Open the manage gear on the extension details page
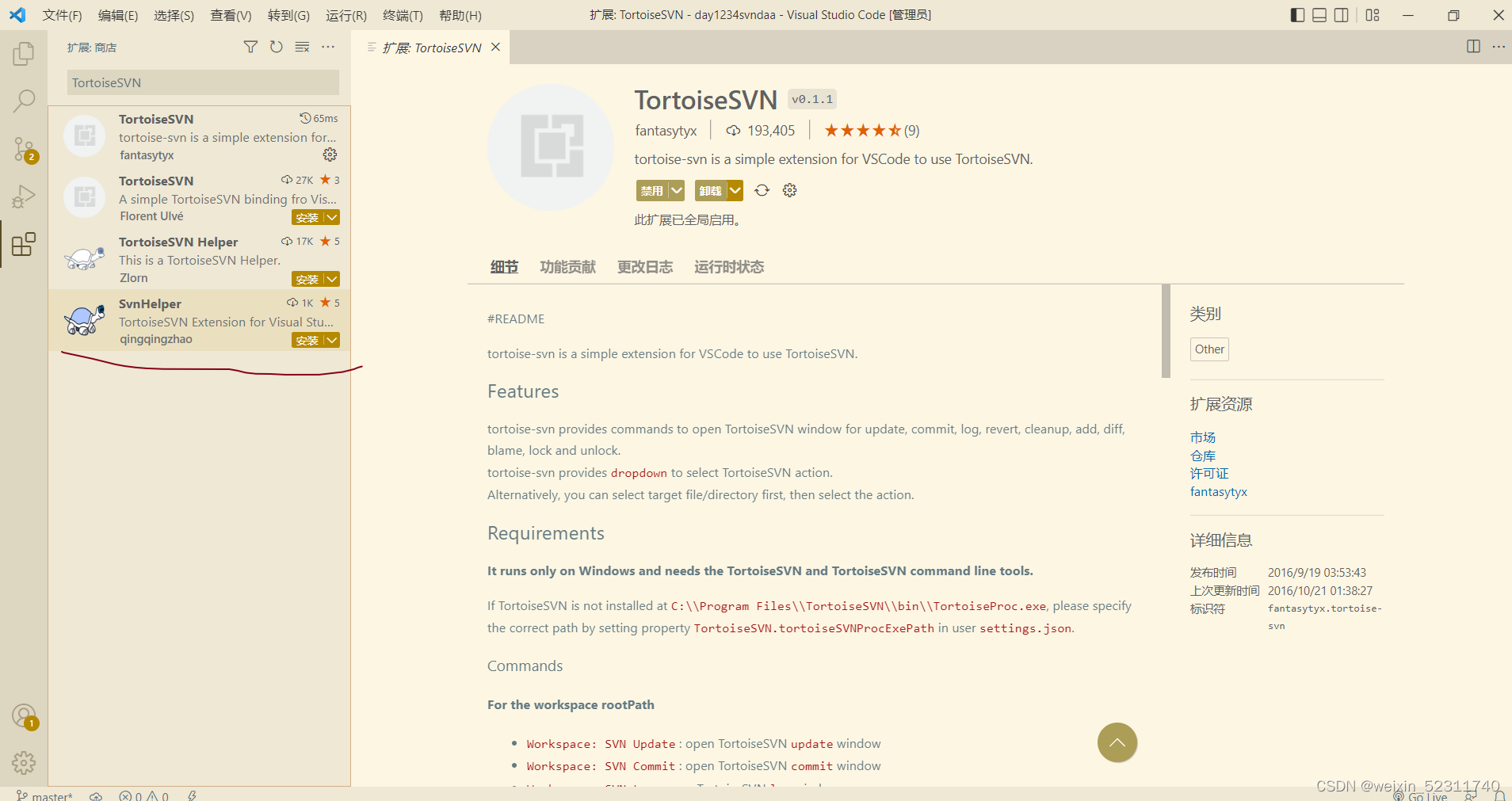1512x801 pixels. pyautogui.click(x=789, y=190)
